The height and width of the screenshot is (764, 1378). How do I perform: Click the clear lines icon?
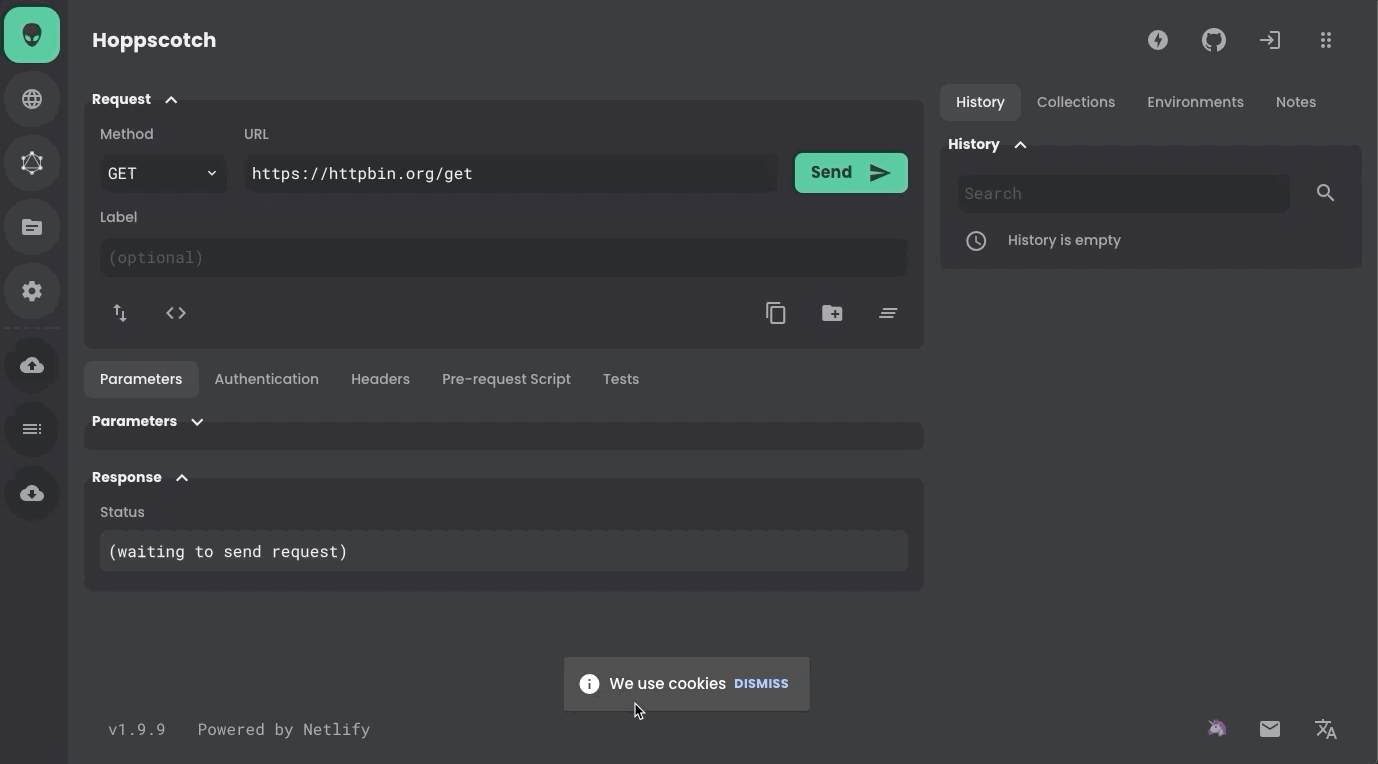[888, 313]
